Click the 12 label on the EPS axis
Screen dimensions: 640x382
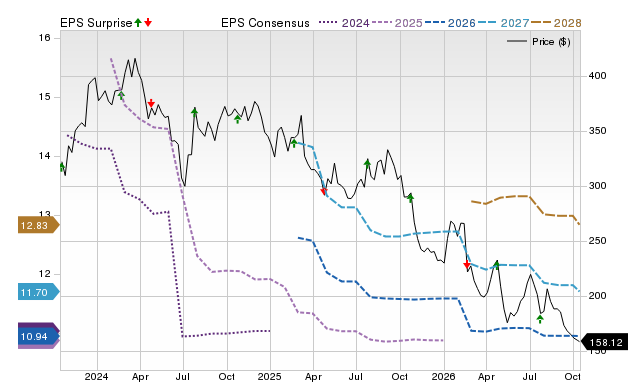[x=44, y=274]
